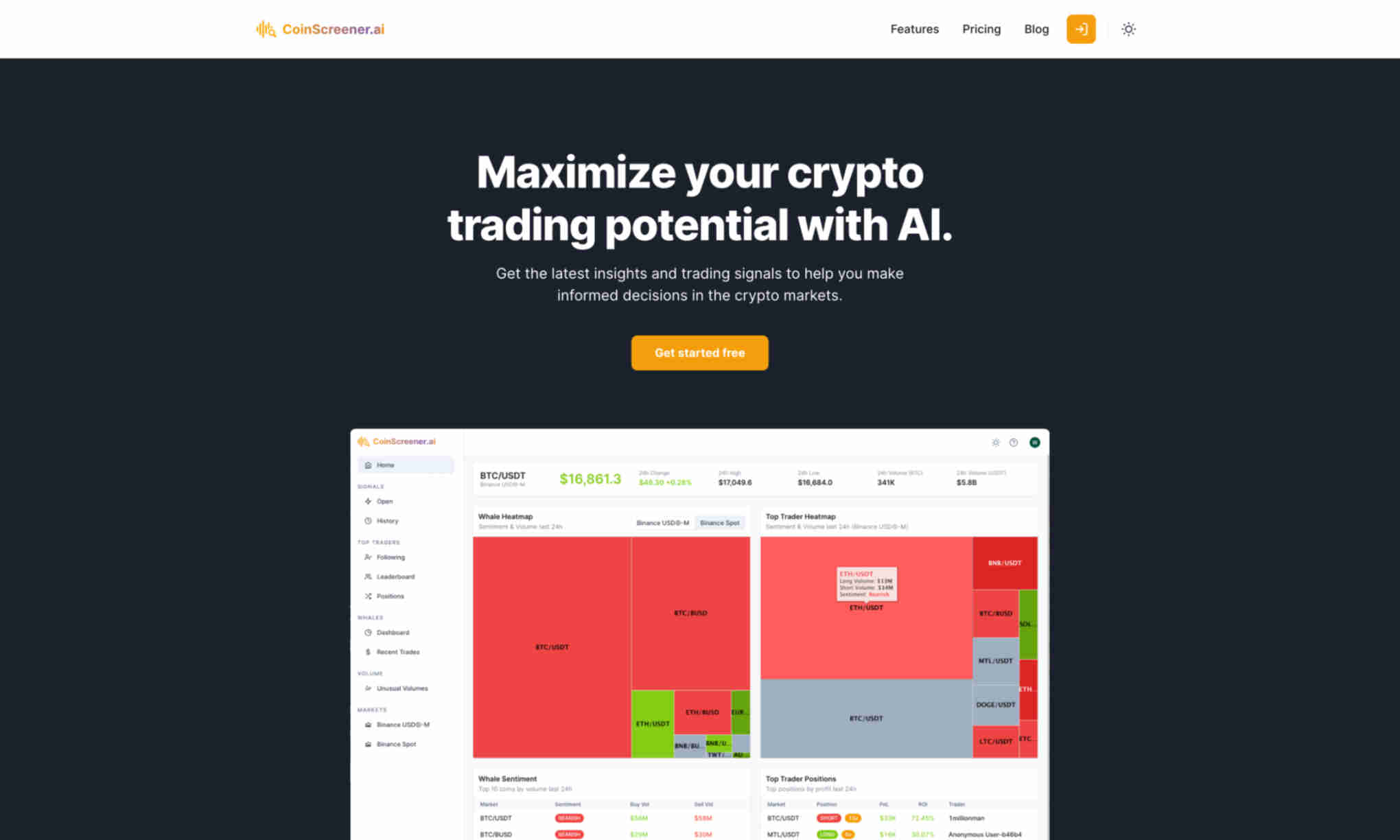The width and height of the screenshot is (1400, 840).
Task: Click the CoinScreener.ai logo icon
Action: [264, 29]
